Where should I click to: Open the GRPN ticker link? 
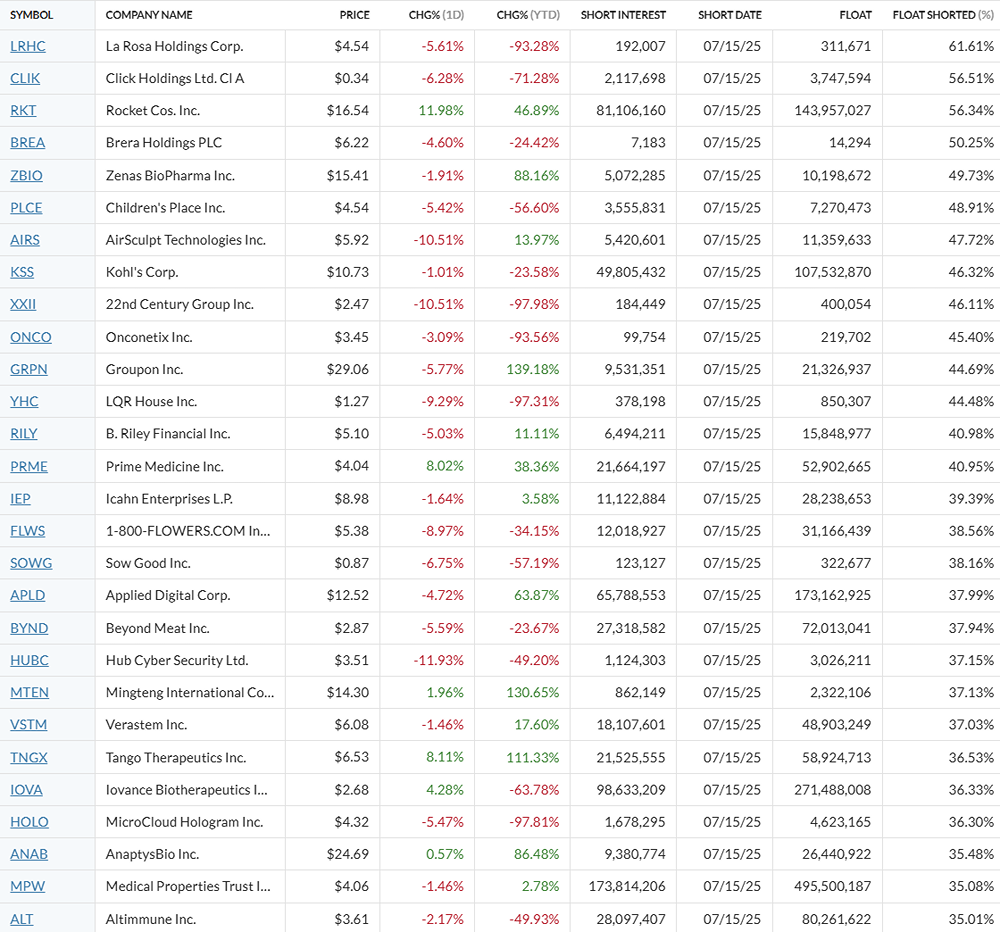coord(29,369)
